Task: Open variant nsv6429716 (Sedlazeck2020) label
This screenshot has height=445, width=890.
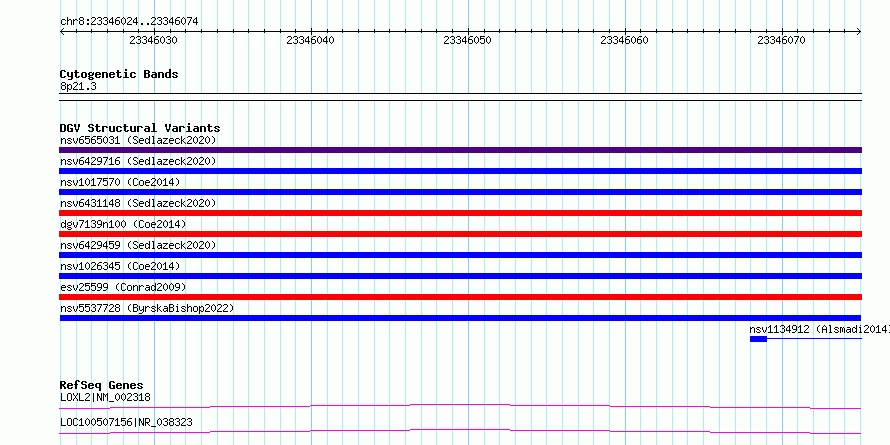Action: pyautogui.click(x=138, y=161)
